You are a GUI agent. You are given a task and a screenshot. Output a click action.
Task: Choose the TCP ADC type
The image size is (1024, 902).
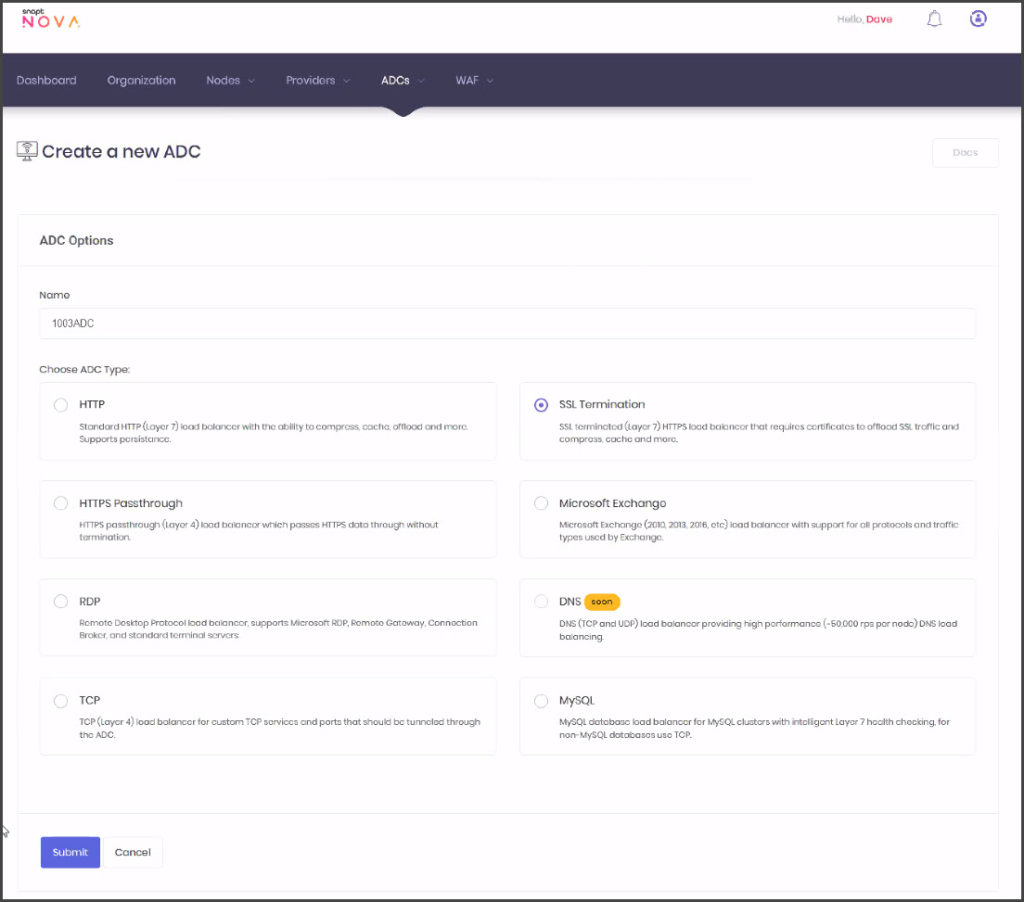pyautogui.click(x=60, y=700)
